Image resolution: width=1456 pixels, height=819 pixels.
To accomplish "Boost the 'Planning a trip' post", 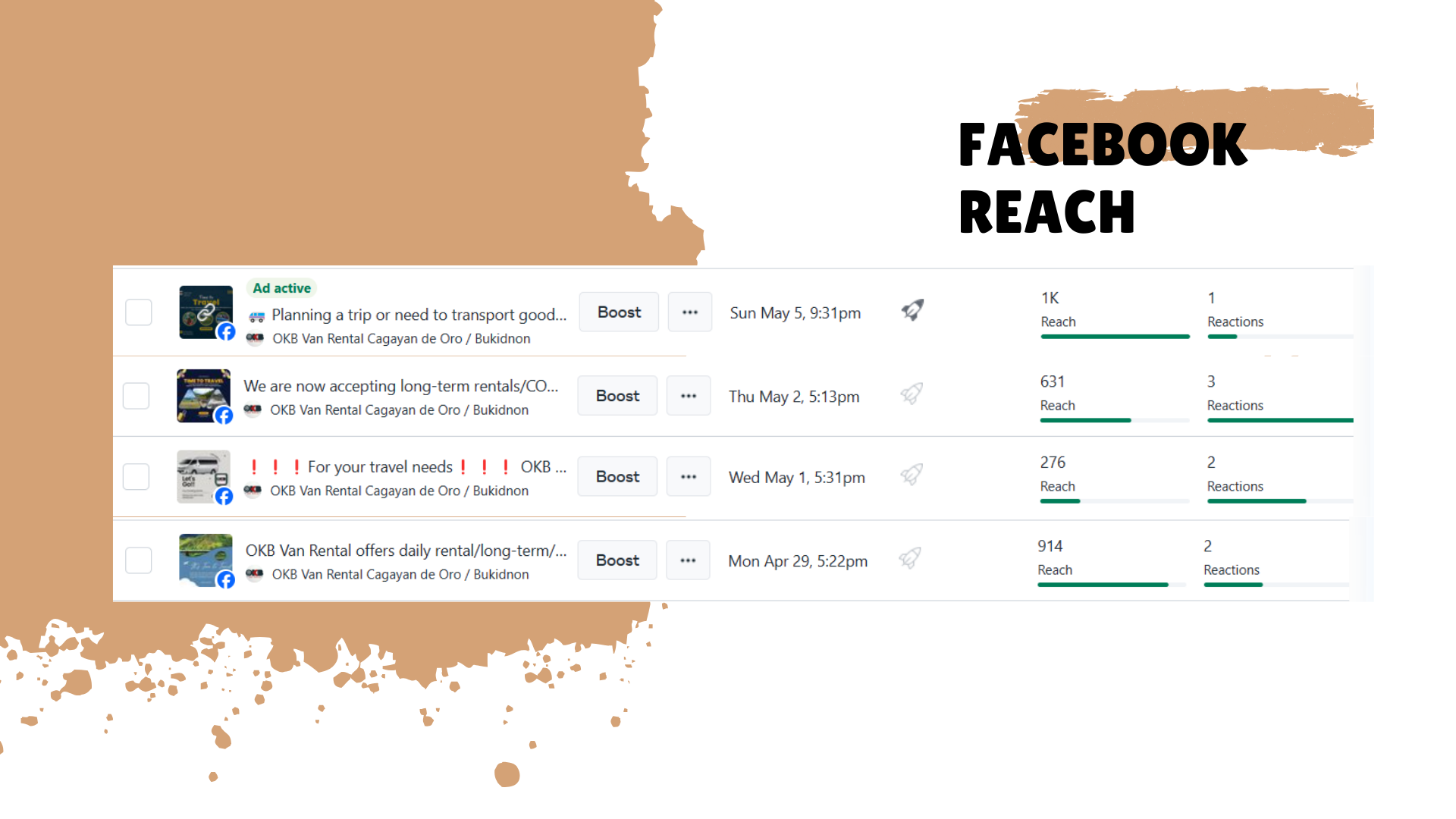I will [x=619, y=312].
